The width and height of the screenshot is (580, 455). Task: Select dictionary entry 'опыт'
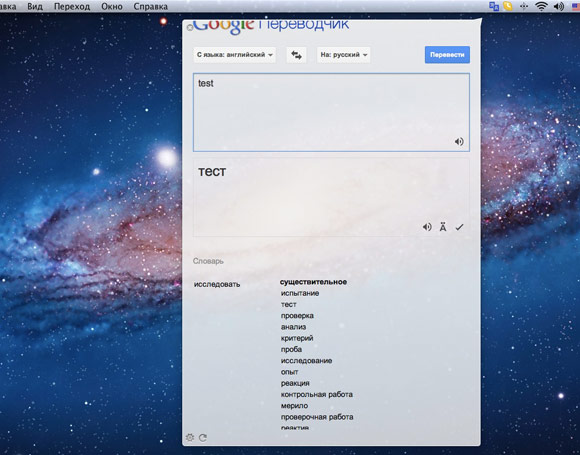click(290, 372)
